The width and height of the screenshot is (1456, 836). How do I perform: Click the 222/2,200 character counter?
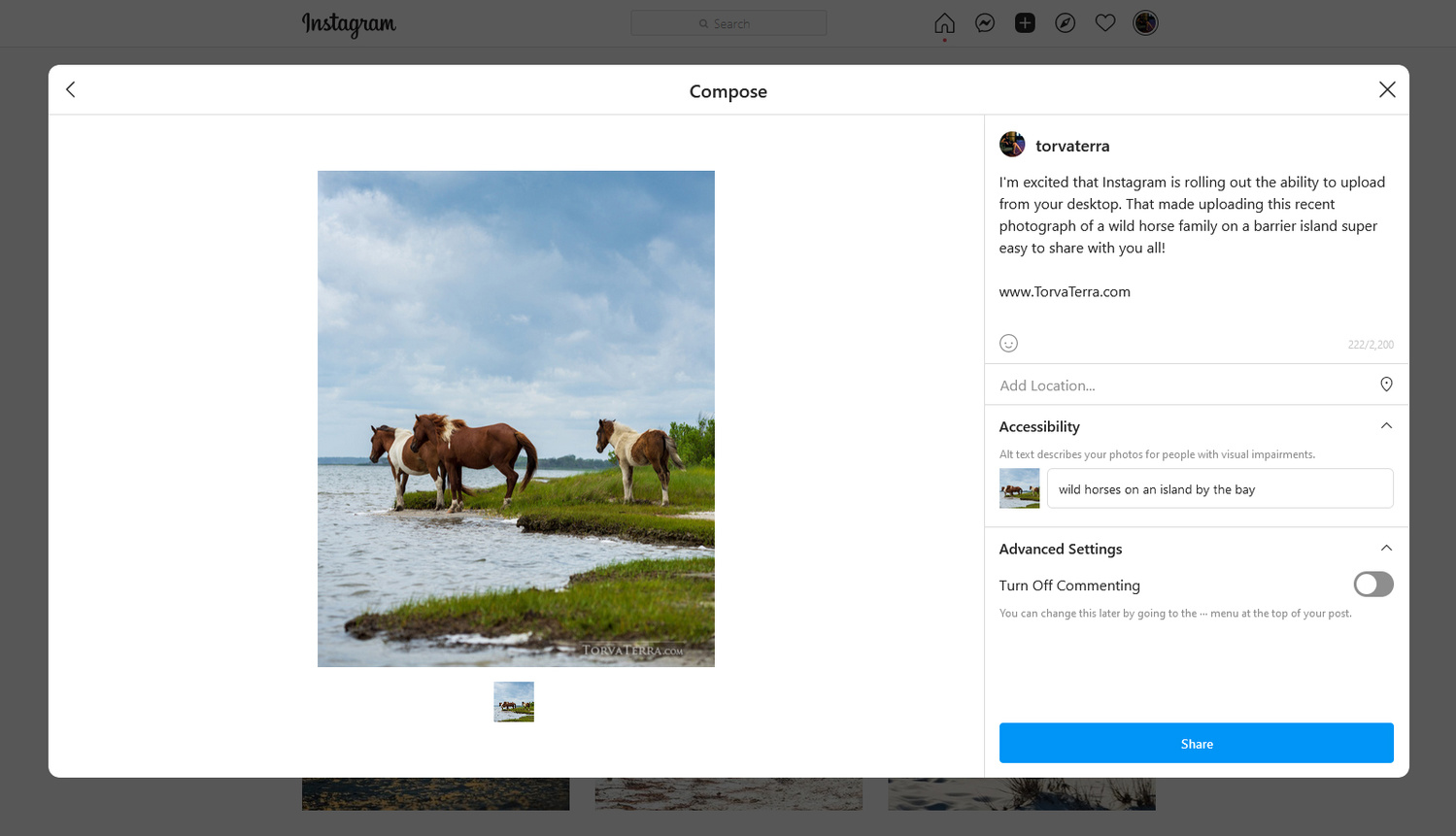click(1371, 345)
